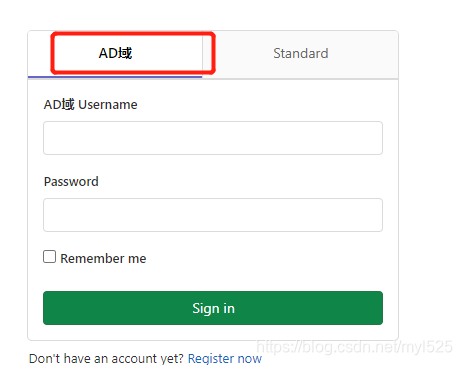Click the Remember me label text
The image size is (462, 365).
point(103,259)
